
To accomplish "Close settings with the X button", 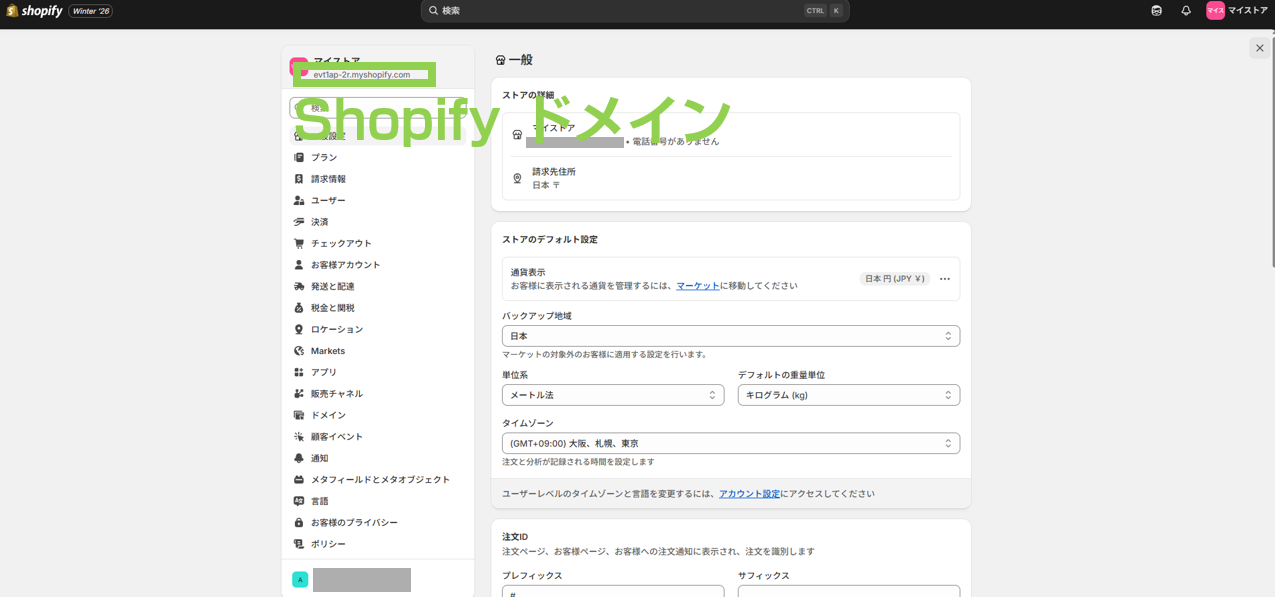I will click(x=1259, y=48).
